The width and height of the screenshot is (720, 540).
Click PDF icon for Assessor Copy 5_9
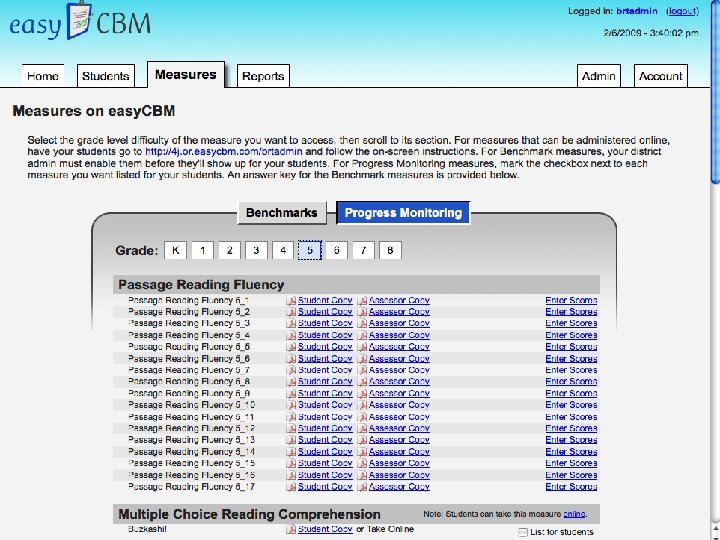coord(362,394)
